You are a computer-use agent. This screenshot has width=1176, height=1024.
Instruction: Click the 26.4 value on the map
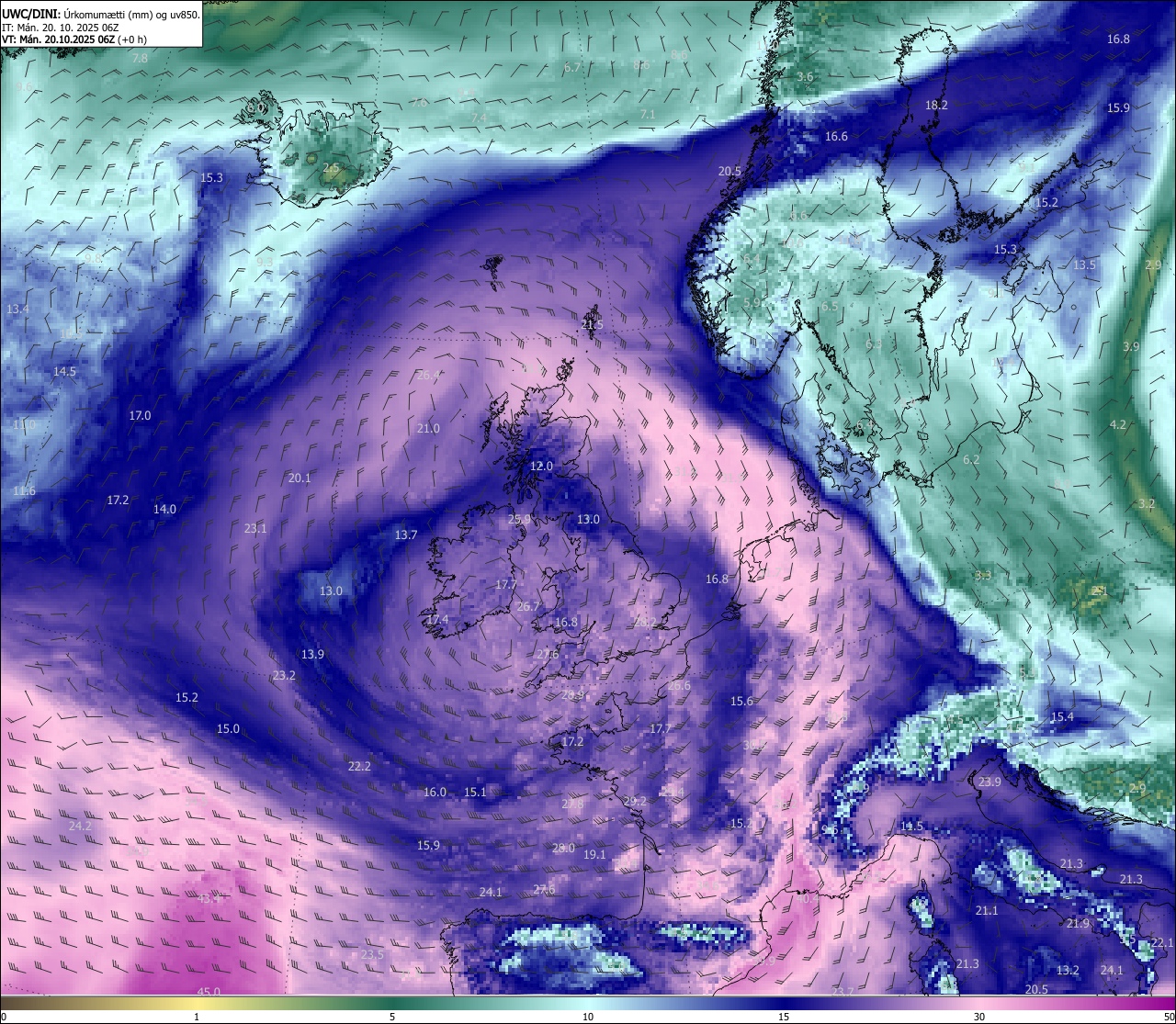pos(428,375)
